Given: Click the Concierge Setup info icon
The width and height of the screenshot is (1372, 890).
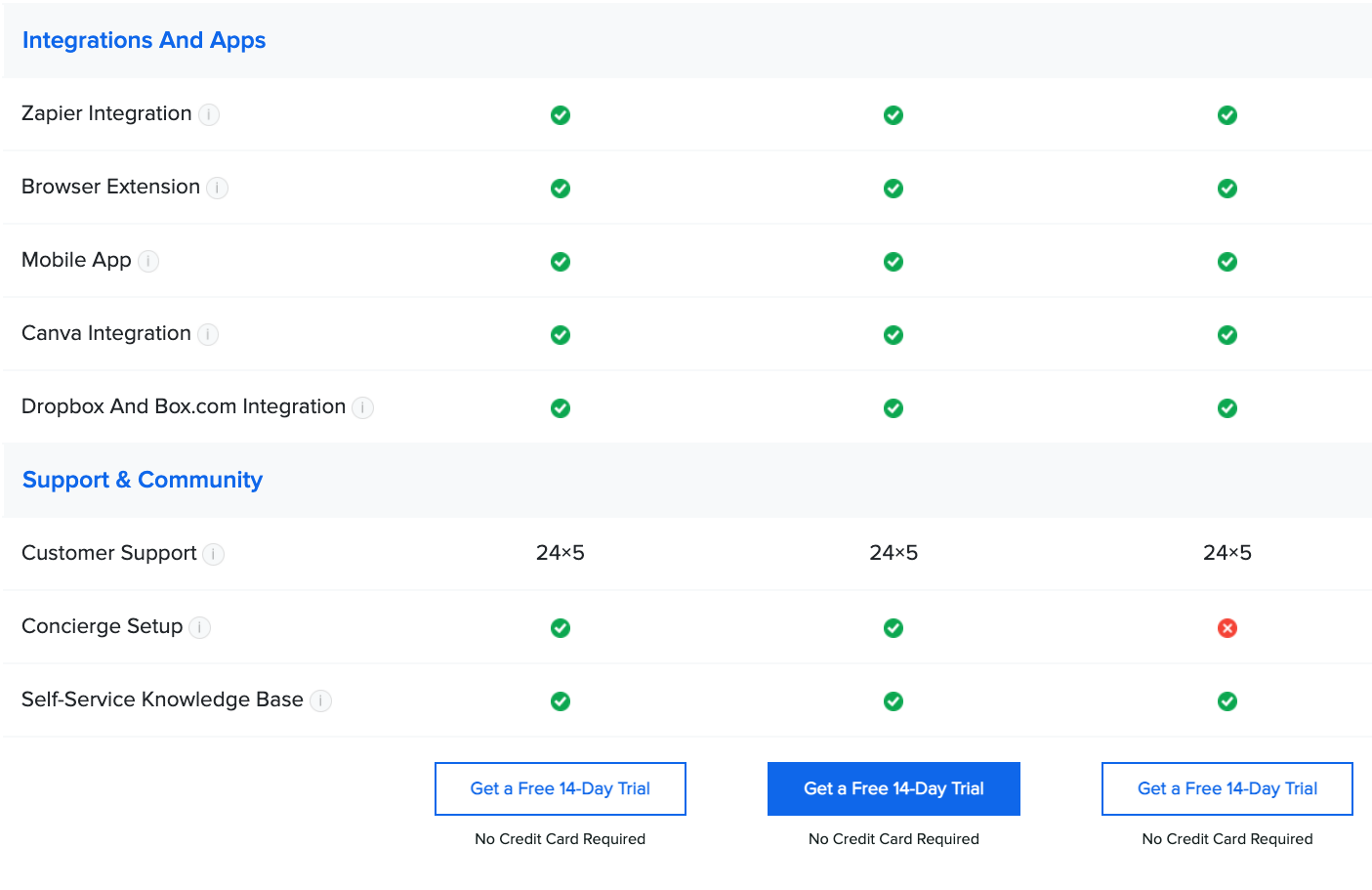Looking at the screenshot, I should pyautogui.click(x=199, y=628).
